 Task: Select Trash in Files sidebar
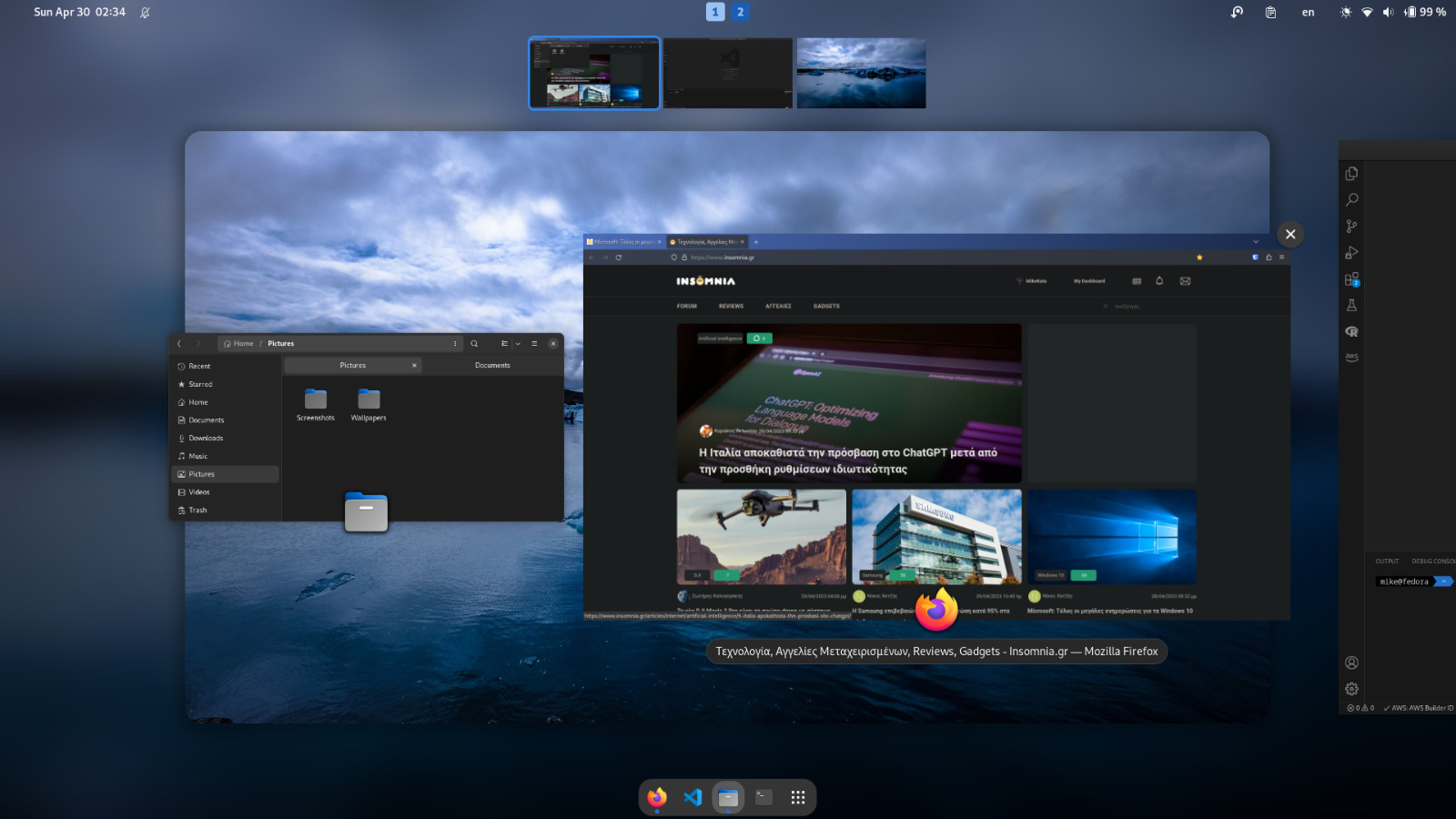[225, 510]
